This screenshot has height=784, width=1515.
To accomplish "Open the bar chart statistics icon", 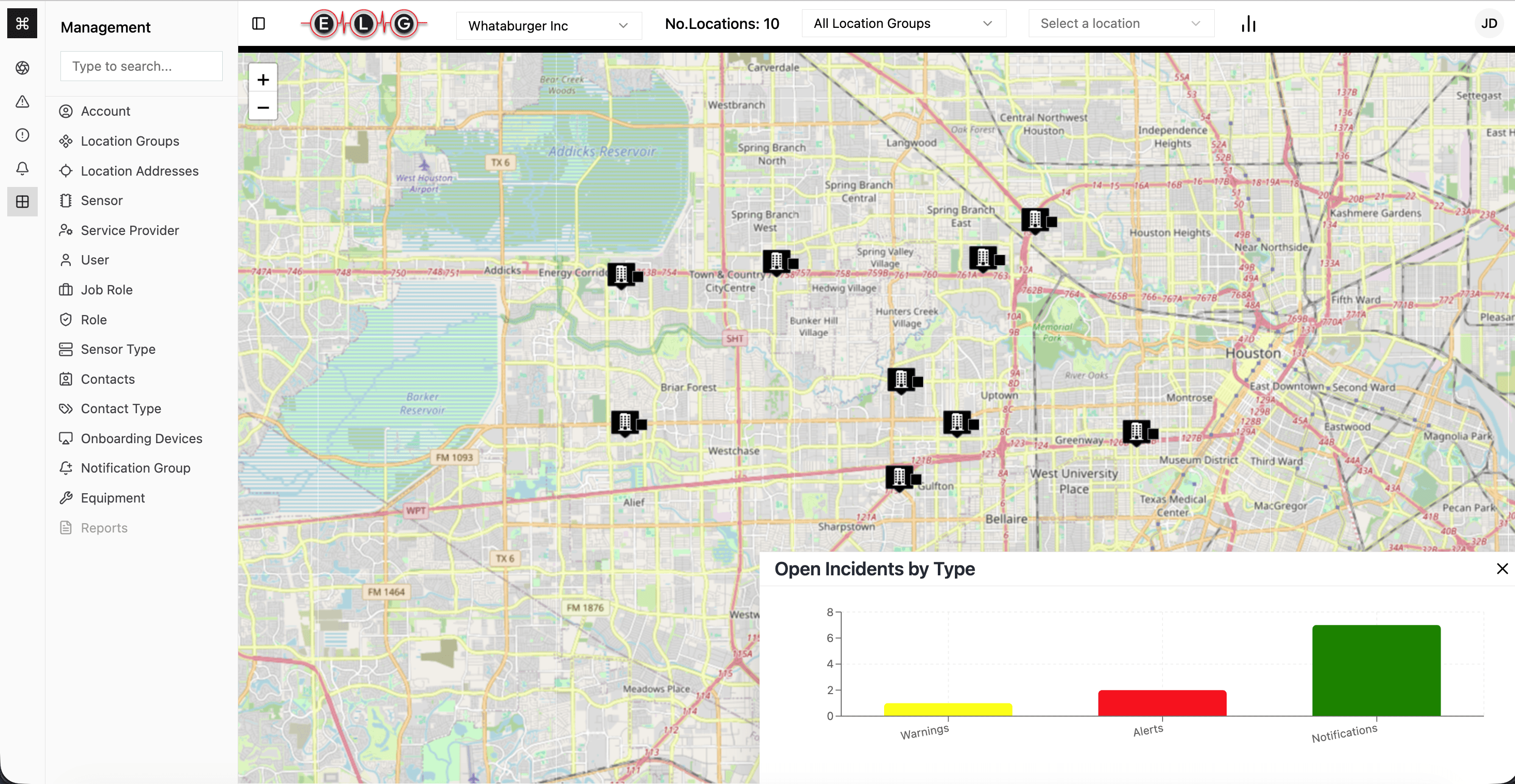I will coord(1248,24).
